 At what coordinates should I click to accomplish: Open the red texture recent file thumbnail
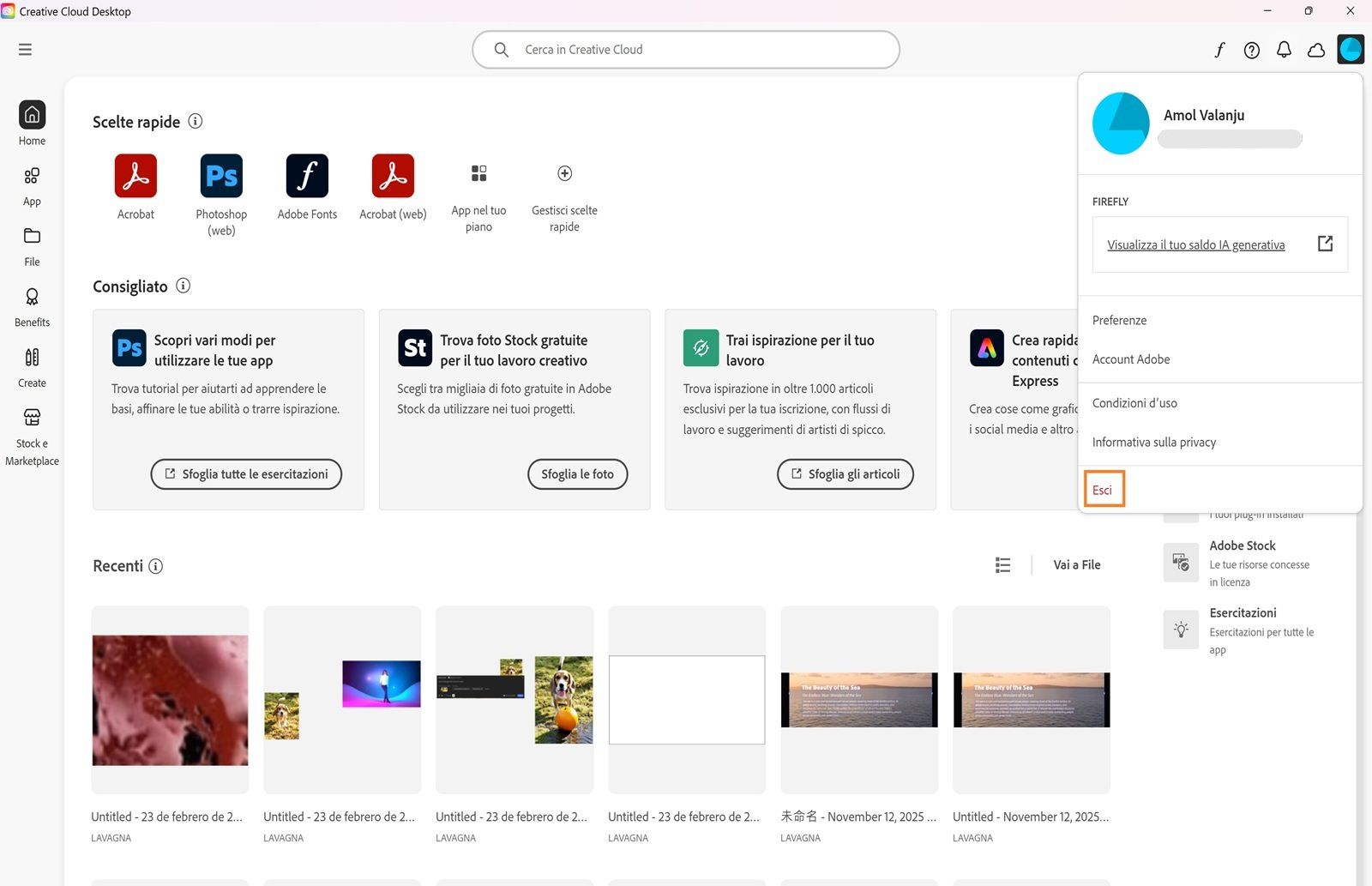pyautogui.click(x=170, y=700)
